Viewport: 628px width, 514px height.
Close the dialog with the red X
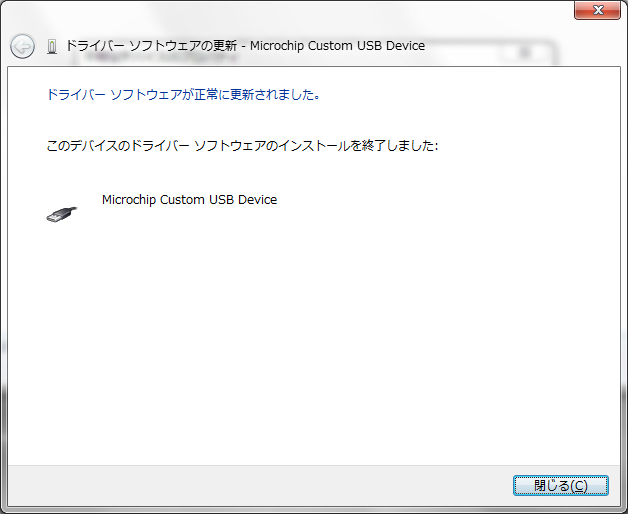(598, 10)
